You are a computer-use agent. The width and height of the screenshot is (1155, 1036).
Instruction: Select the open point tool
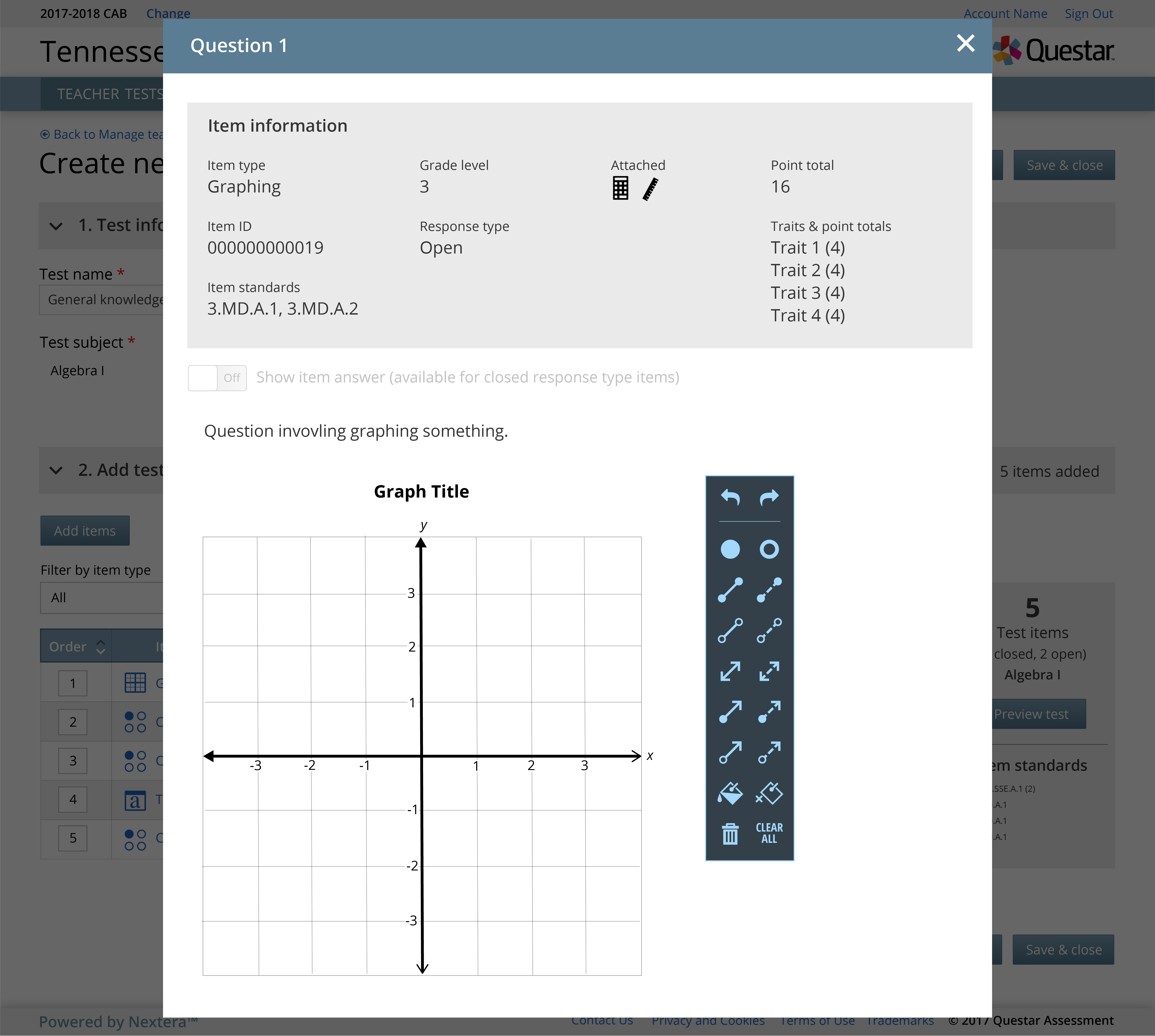(769, 549)
